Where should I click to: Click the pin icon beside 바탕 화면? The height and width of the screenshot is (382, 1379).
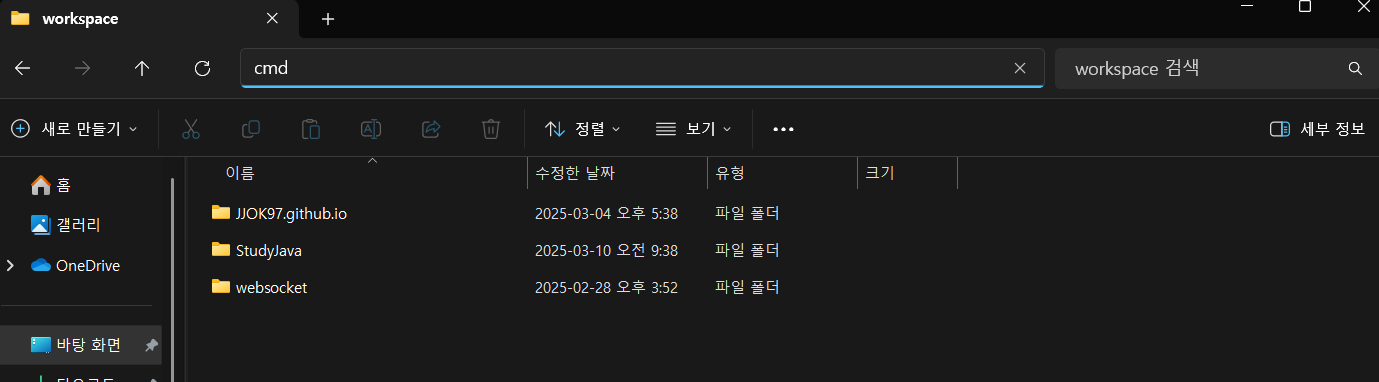(151, 345)
